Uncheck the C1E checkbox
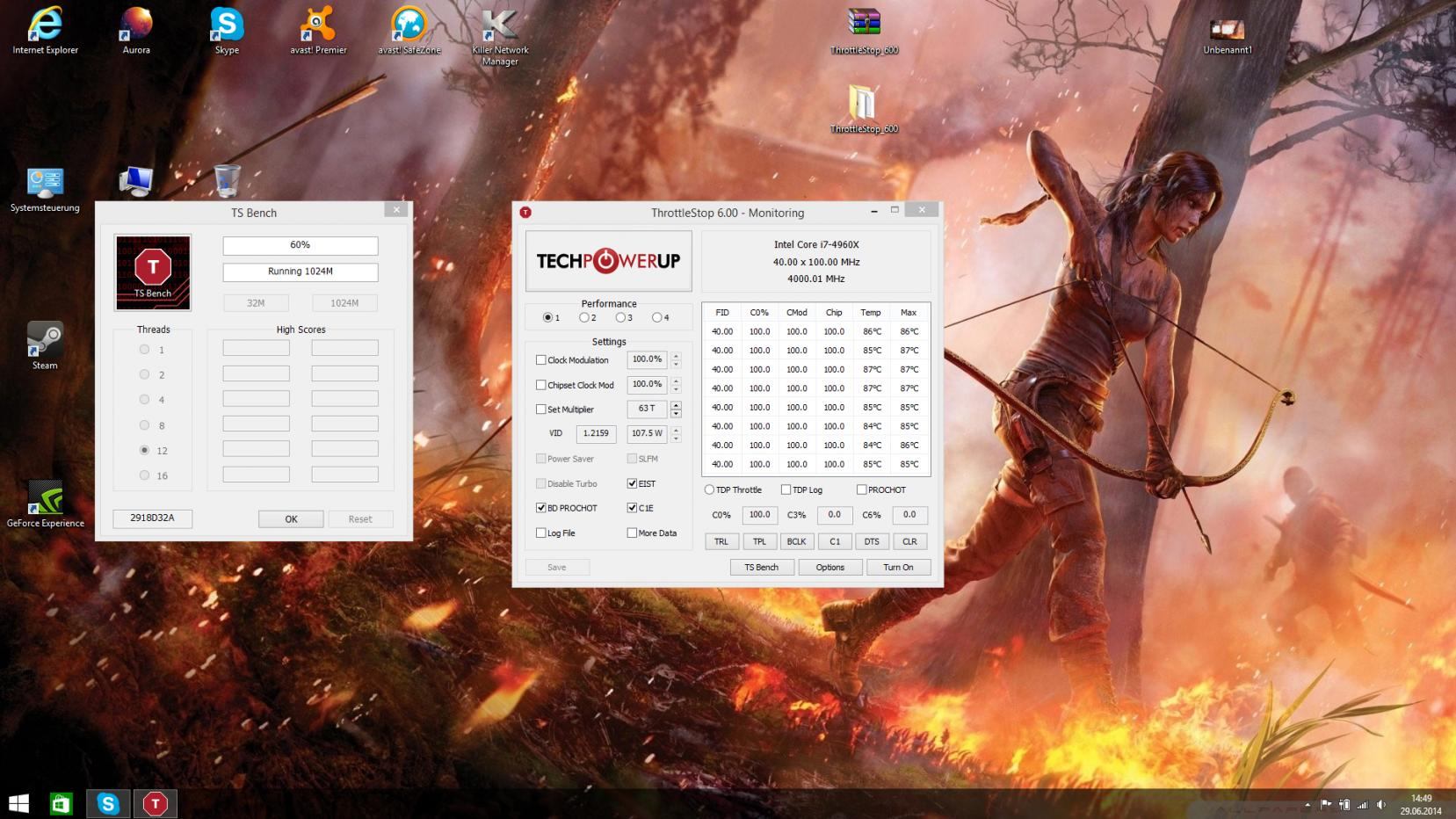The height and width of the screenshot is (819, 1456). (632, 508)
